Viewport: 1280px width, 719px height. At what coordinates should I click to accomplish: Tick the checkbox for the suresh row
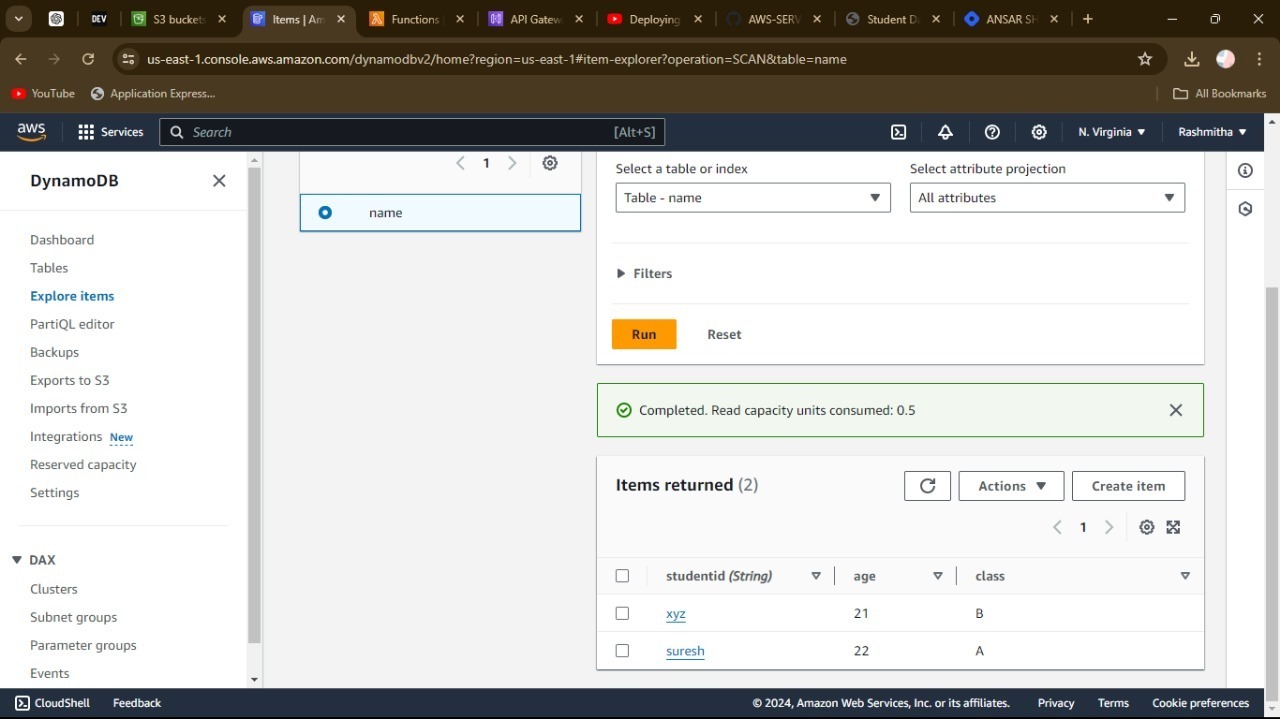pyautogui.click(x=622, y=651)
